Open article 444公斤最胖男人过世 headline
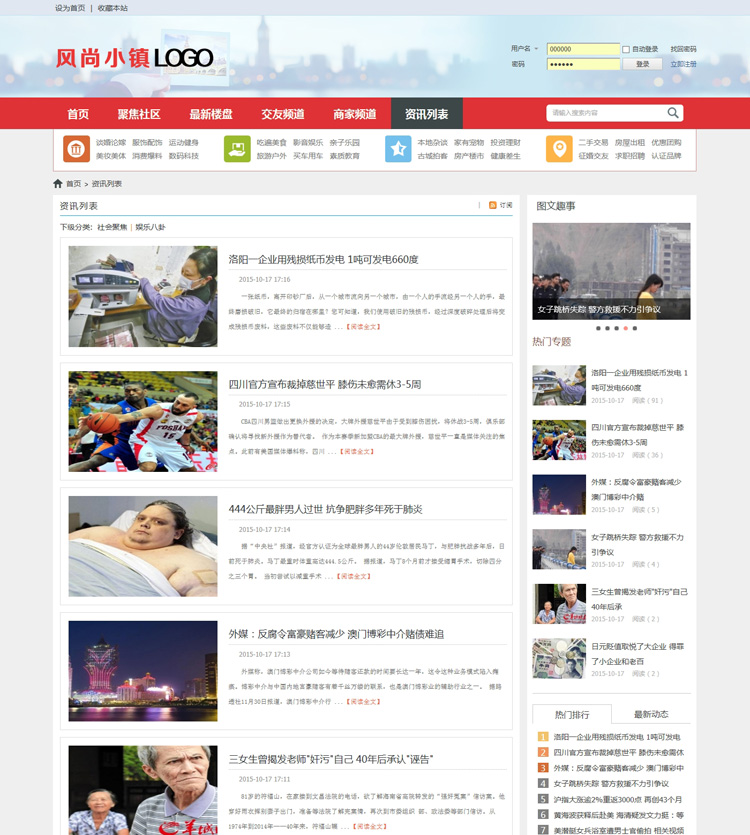Image resolution: width=750 pixels, height=835 pixels. coord(325,510)
